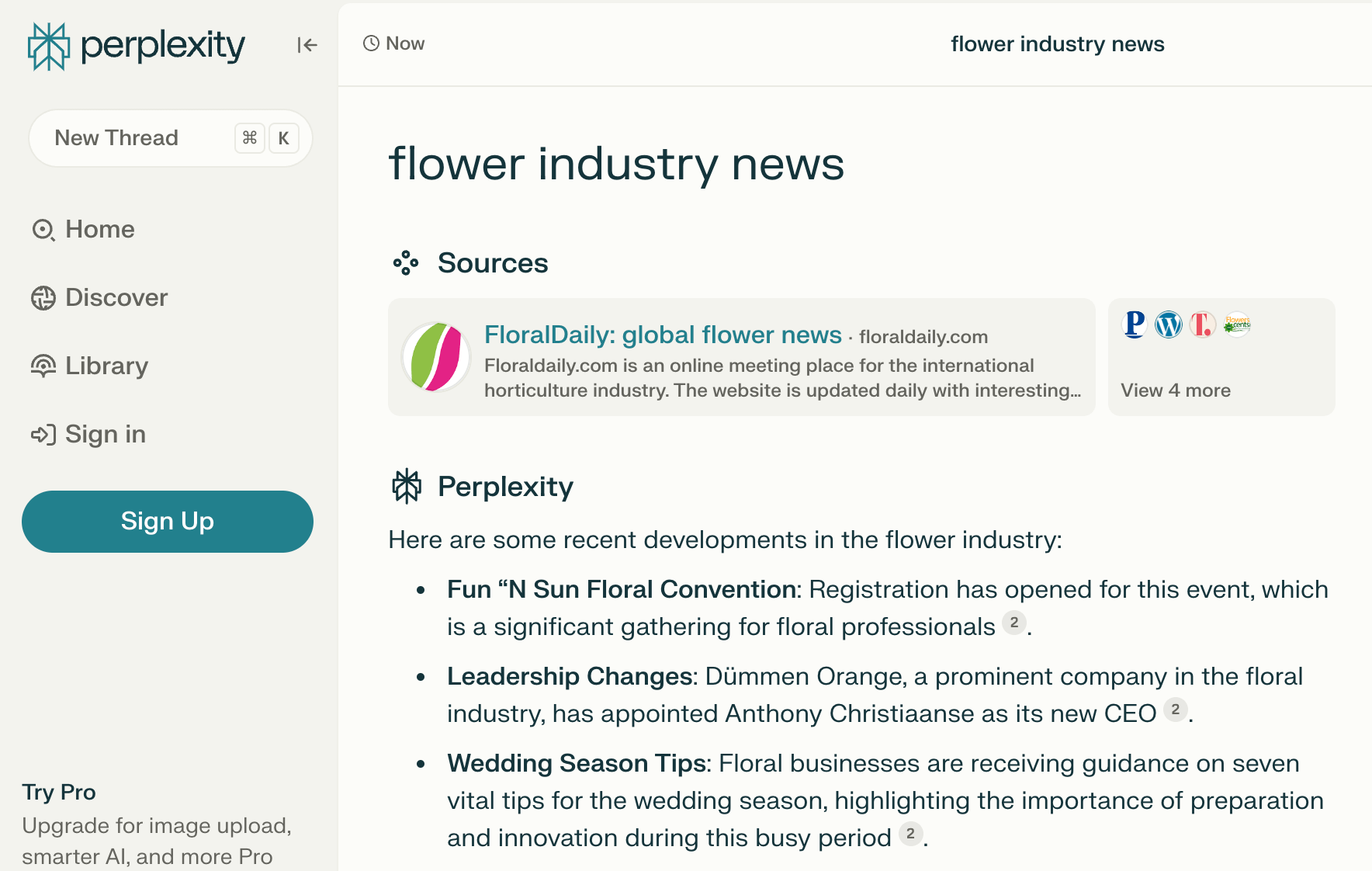This screenshot has width=1372, height=871.
Task: Open citation 2 after busy period
Action: click(x=910, y=834)
